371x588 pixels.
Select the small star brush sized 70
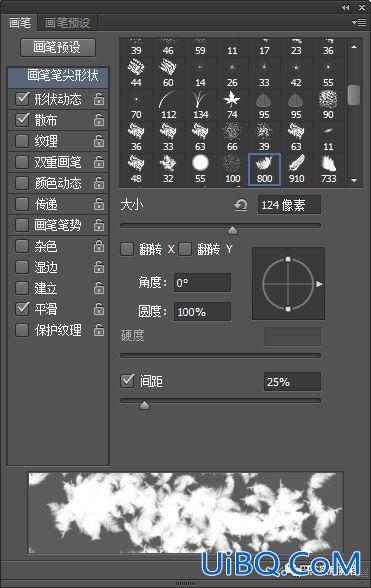(136, 105)
